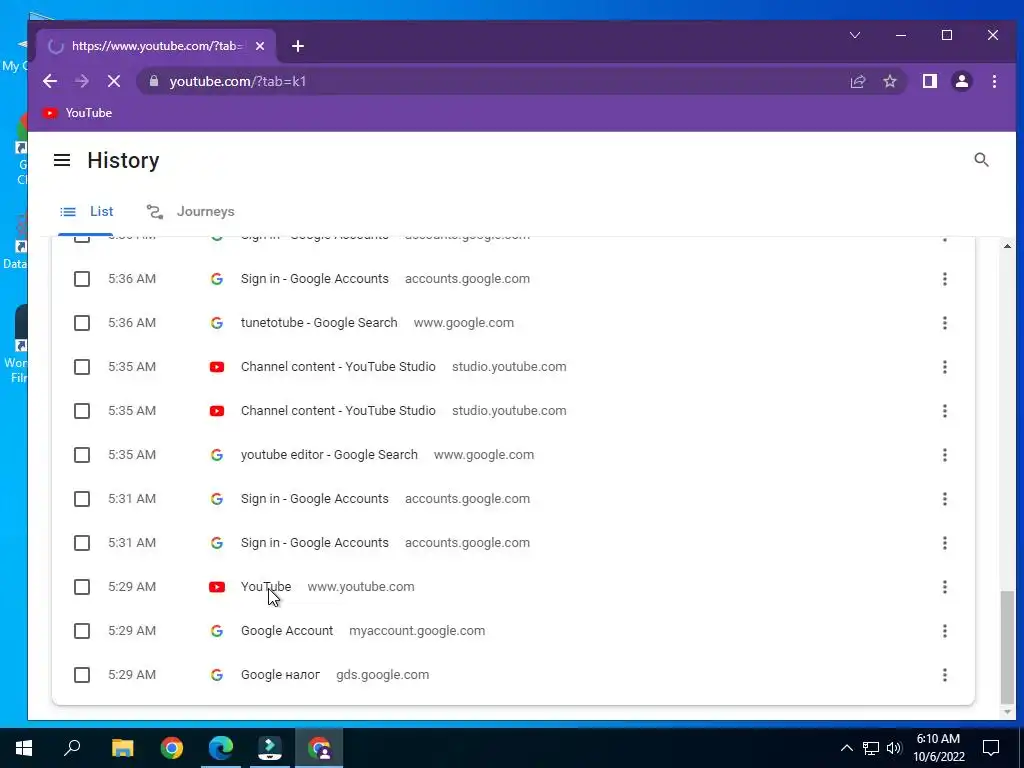Open actions menu for YouTube entry
1024x768 pixels.
click(x=944, y=586)
